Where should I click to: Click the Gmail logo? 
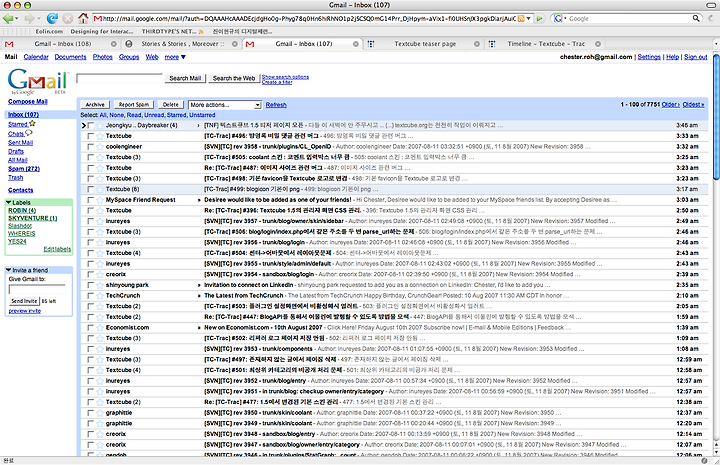click(x=38, y=81)
